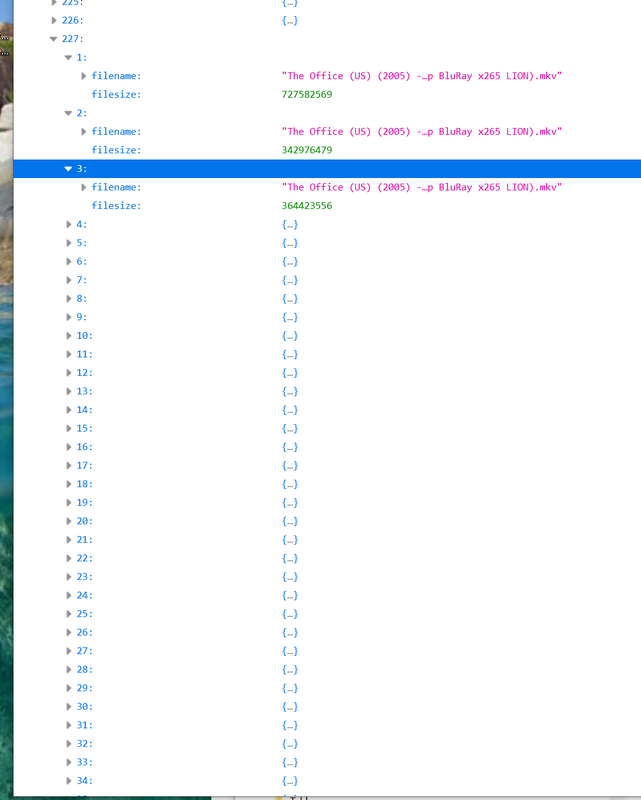This screenshot has height=800, width=641.
Task: Expand entry 27
Action: tap(69, 651)
